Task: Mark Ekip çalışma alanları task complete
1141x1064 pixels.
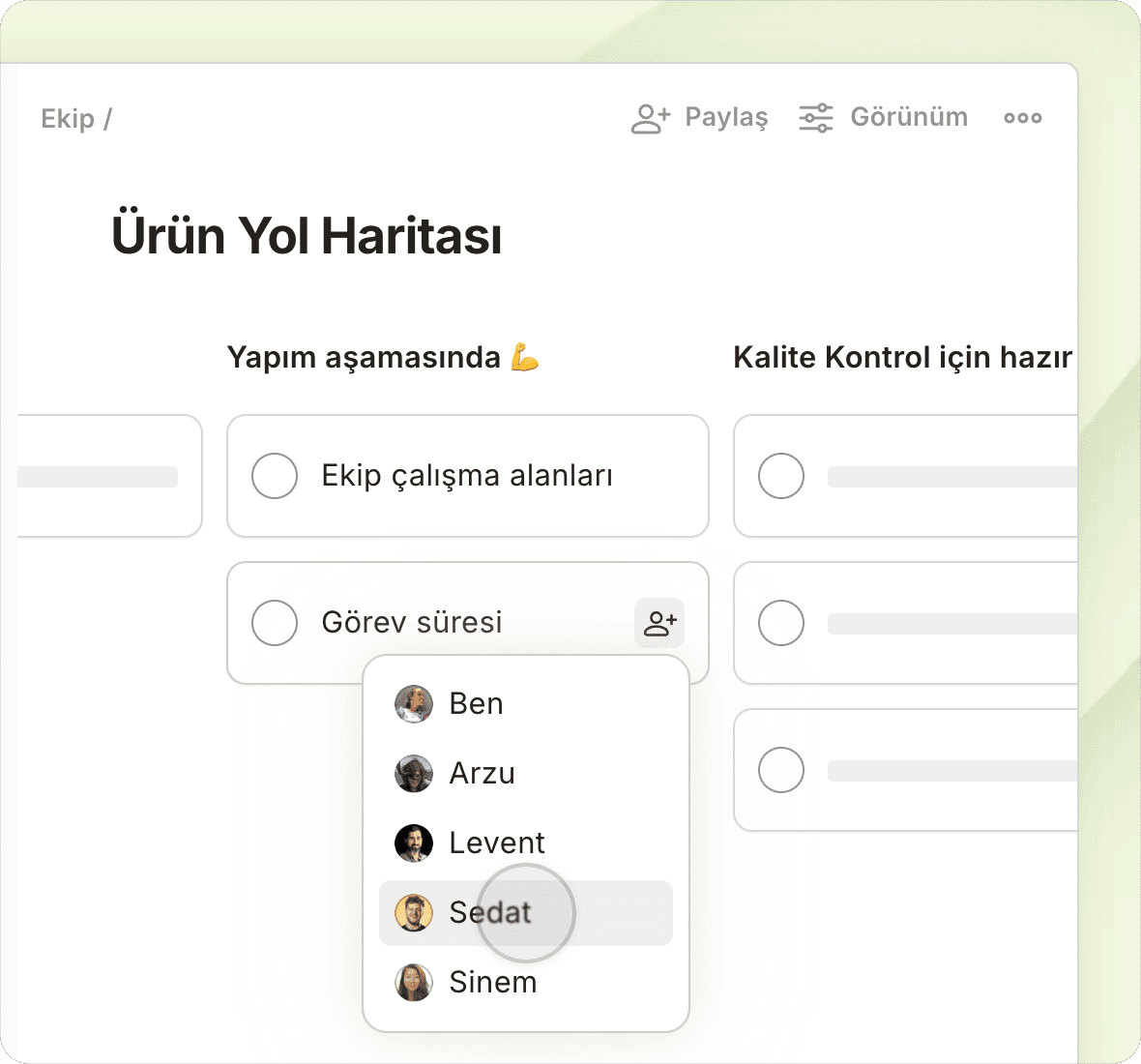Action: (275, 476)
